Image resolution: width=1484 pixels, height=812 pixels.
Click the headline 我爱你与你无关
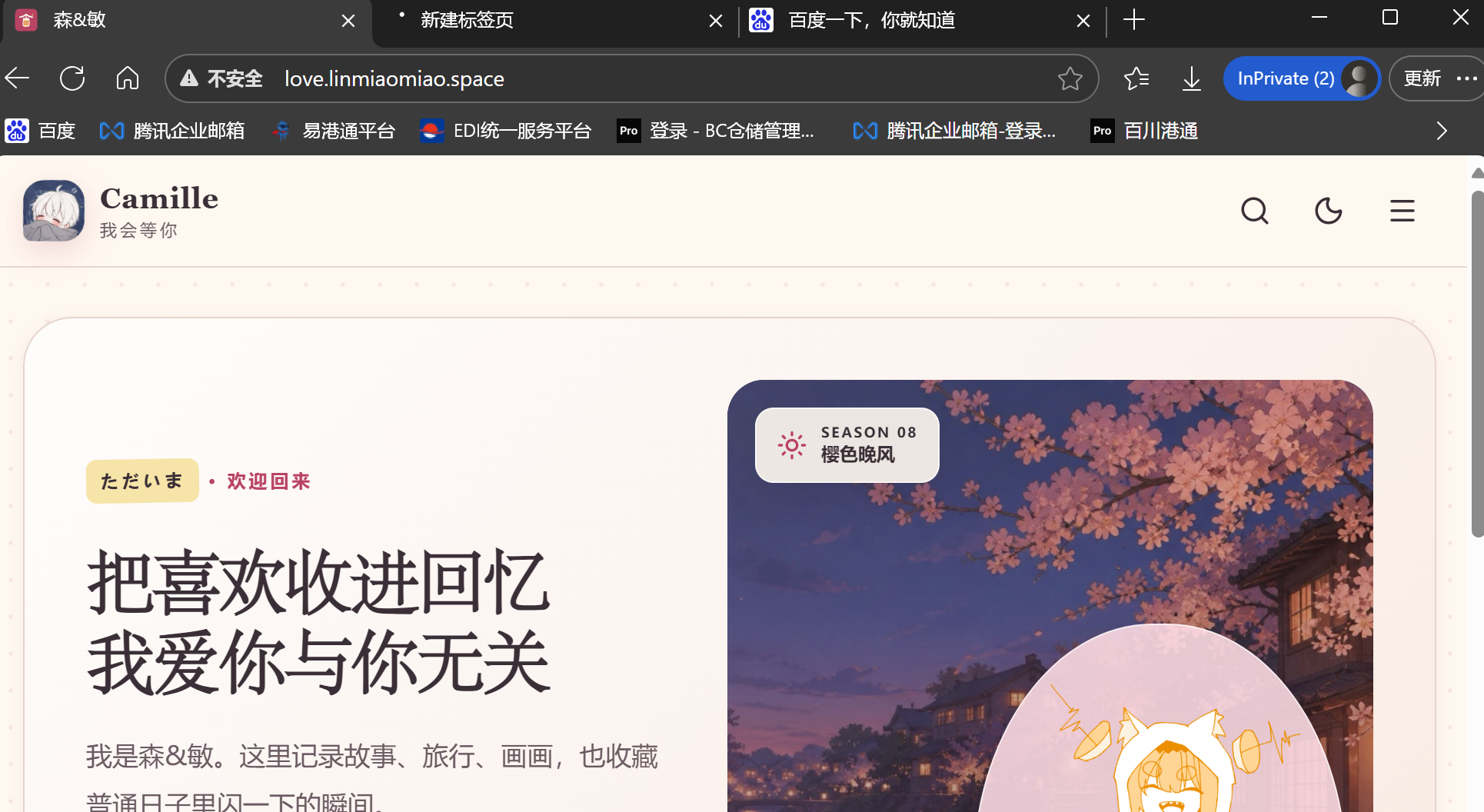318,662
